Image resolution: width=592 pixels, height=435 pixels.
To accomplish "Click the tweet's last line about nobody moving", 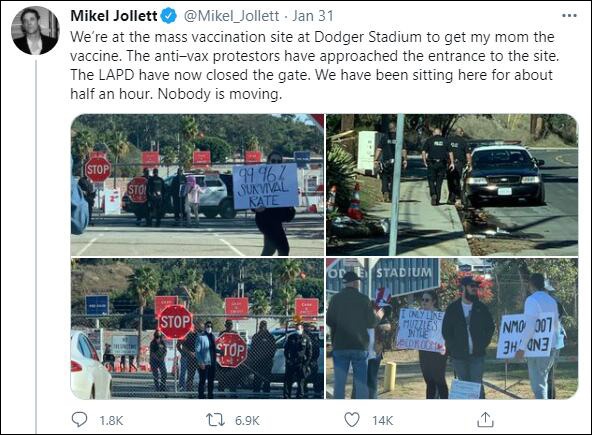I will pyautogui.click(x=176, y=94).
